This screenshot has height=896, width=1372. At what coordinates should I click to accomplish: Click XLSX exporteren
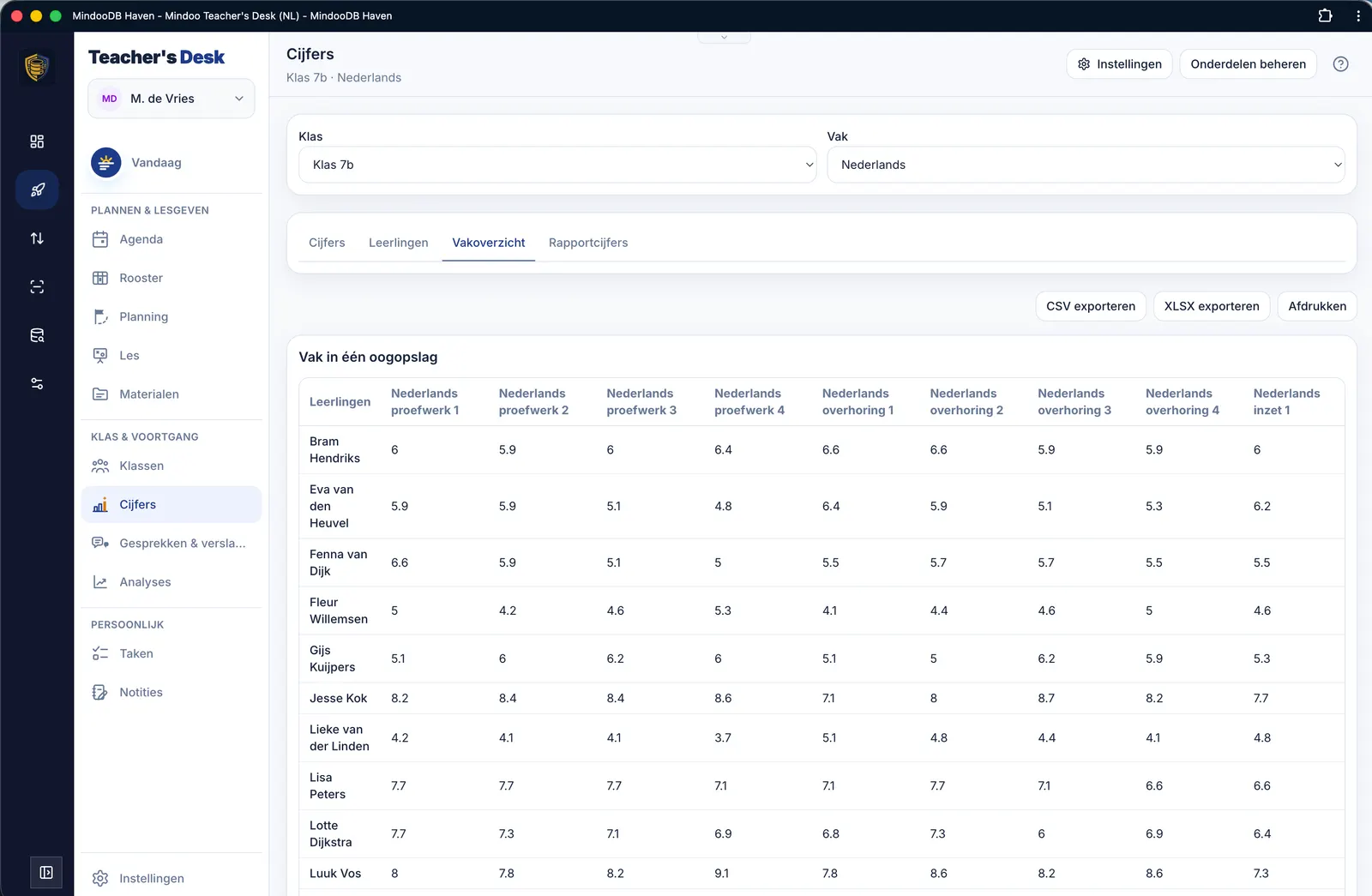(1212, 306)
